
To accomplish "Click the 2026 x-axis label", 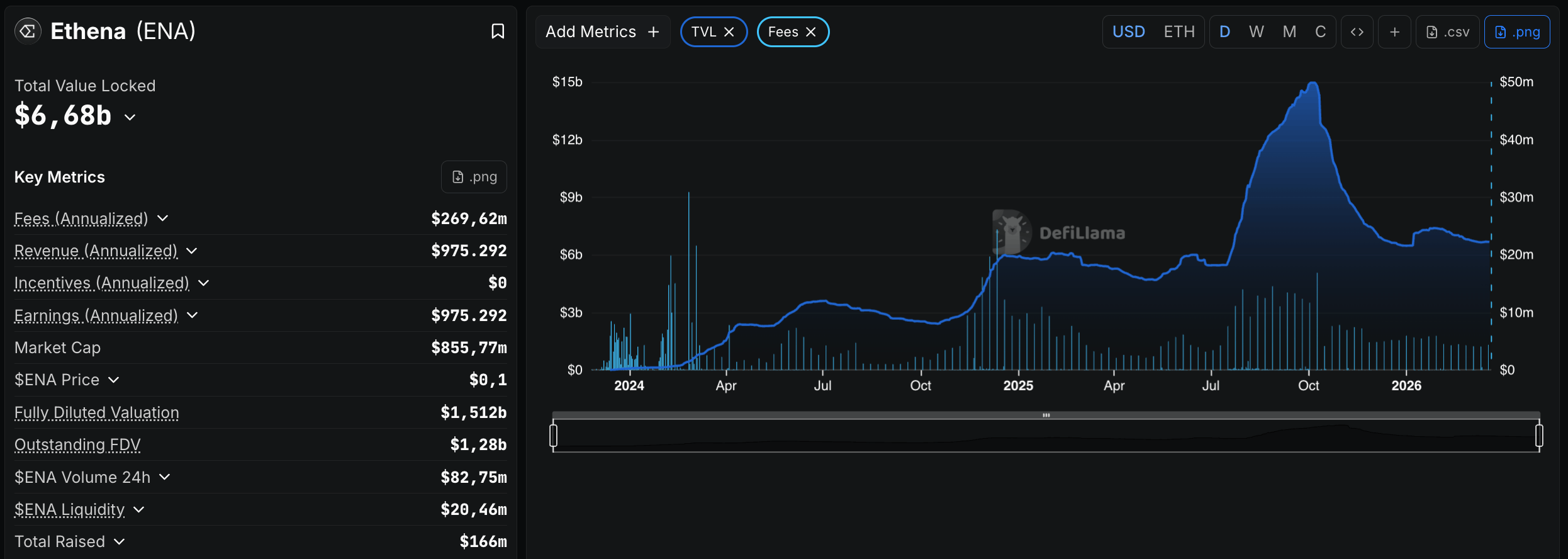I will [1406, 385].
